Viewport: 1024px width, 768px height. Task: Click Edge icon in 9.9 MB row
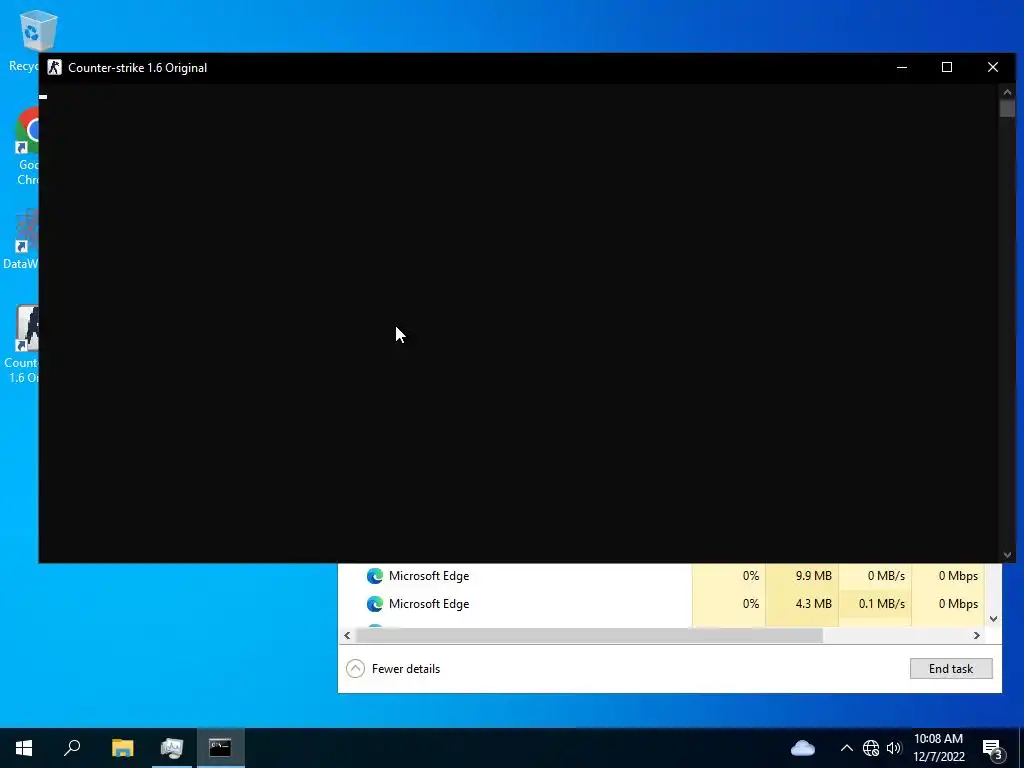pos(375,576)
